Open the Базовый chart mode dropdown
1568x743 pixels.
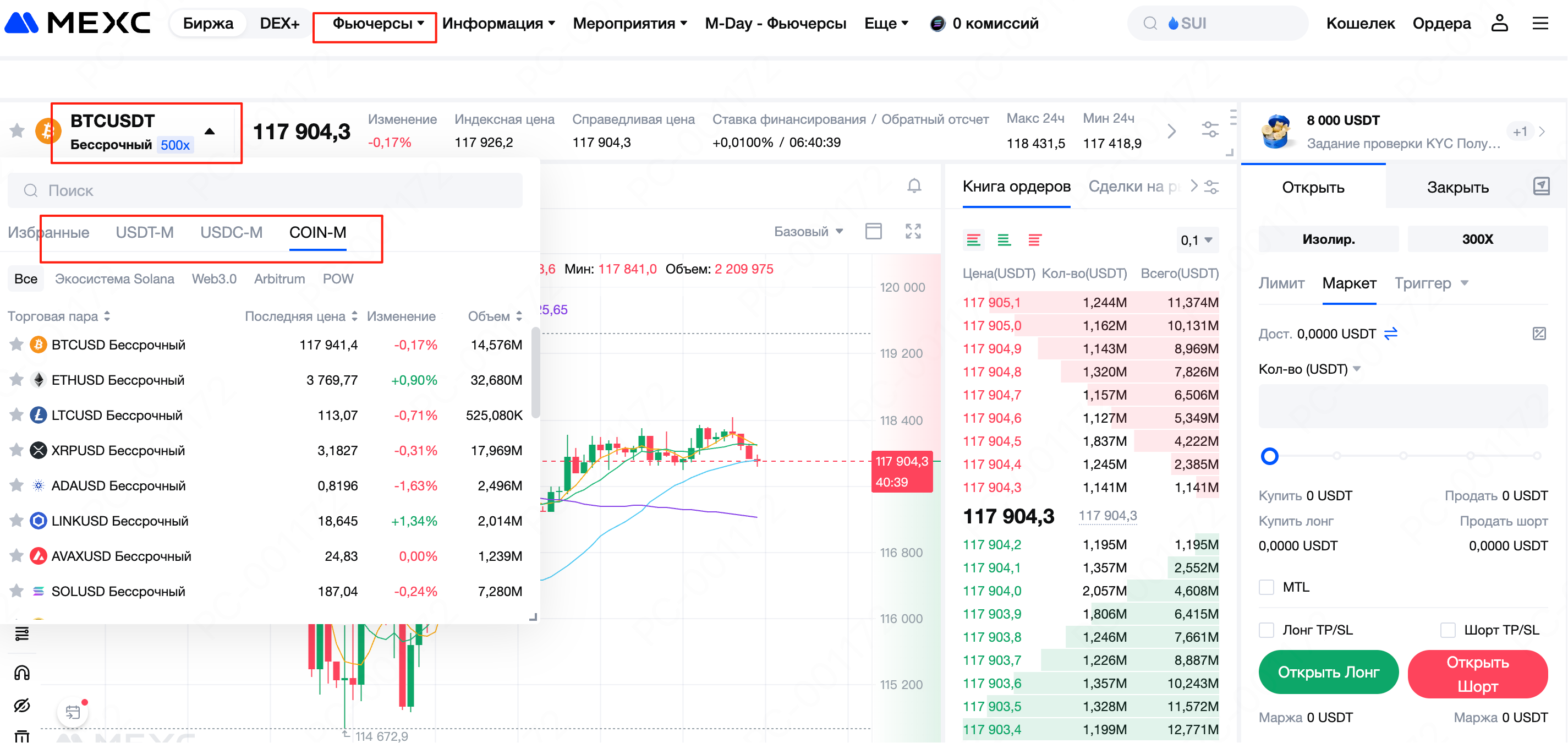pos(808,231)
